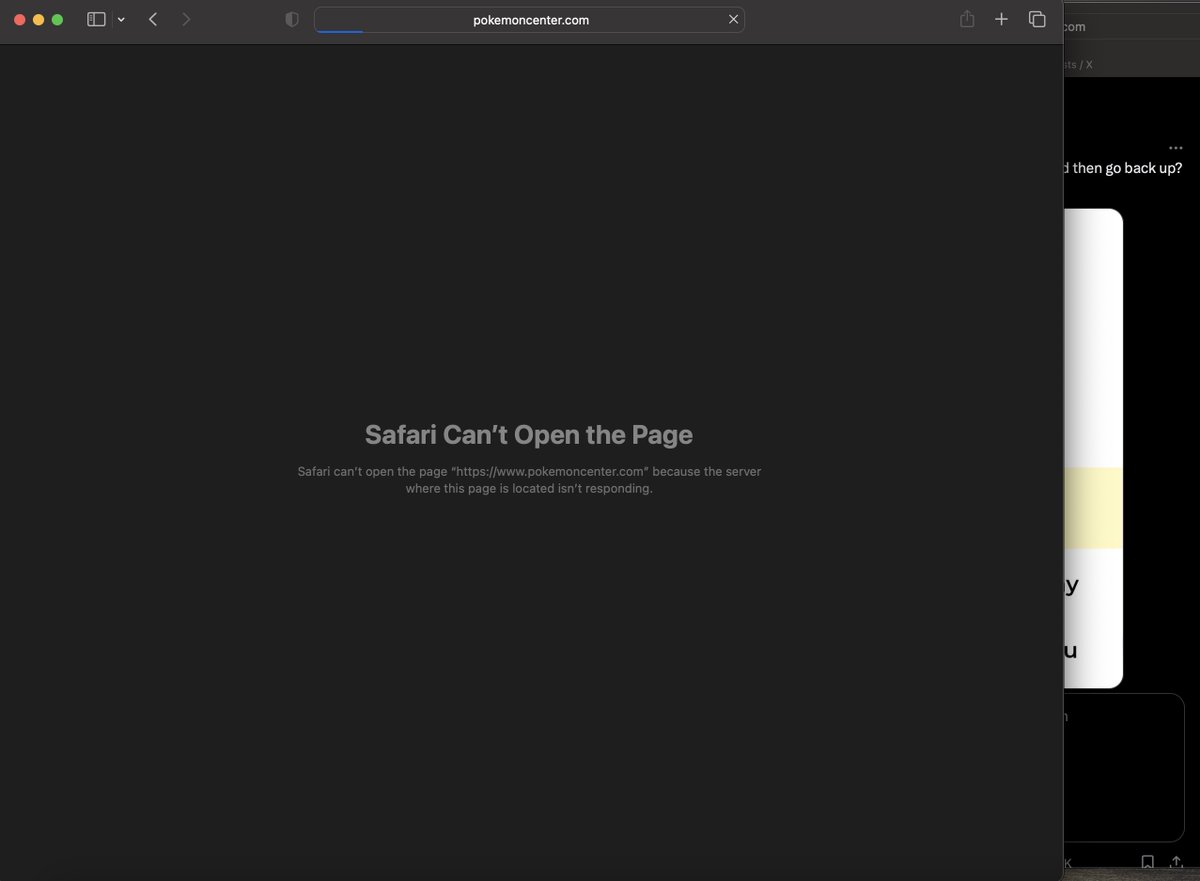Go back to the previous page
The height and width of the screenshot is (881, 1200).
pyautogui.click(x=153, y=19)
